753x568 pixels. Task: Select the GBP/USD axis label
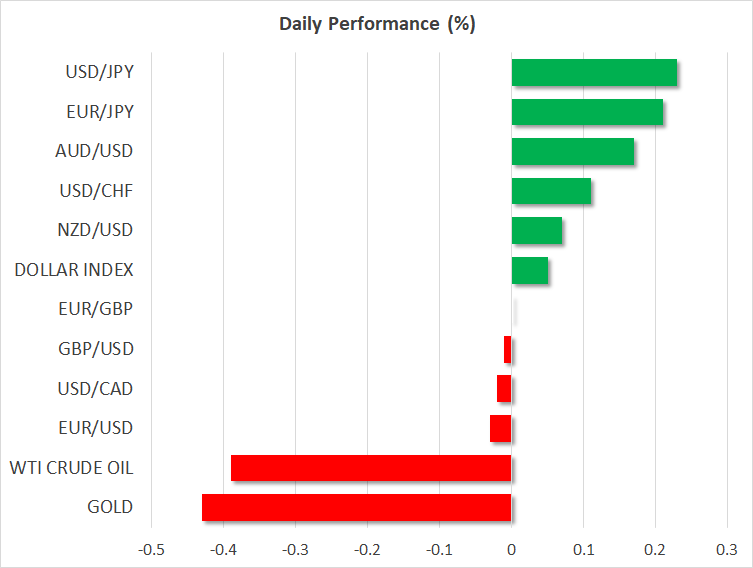(x=97, y=349)
